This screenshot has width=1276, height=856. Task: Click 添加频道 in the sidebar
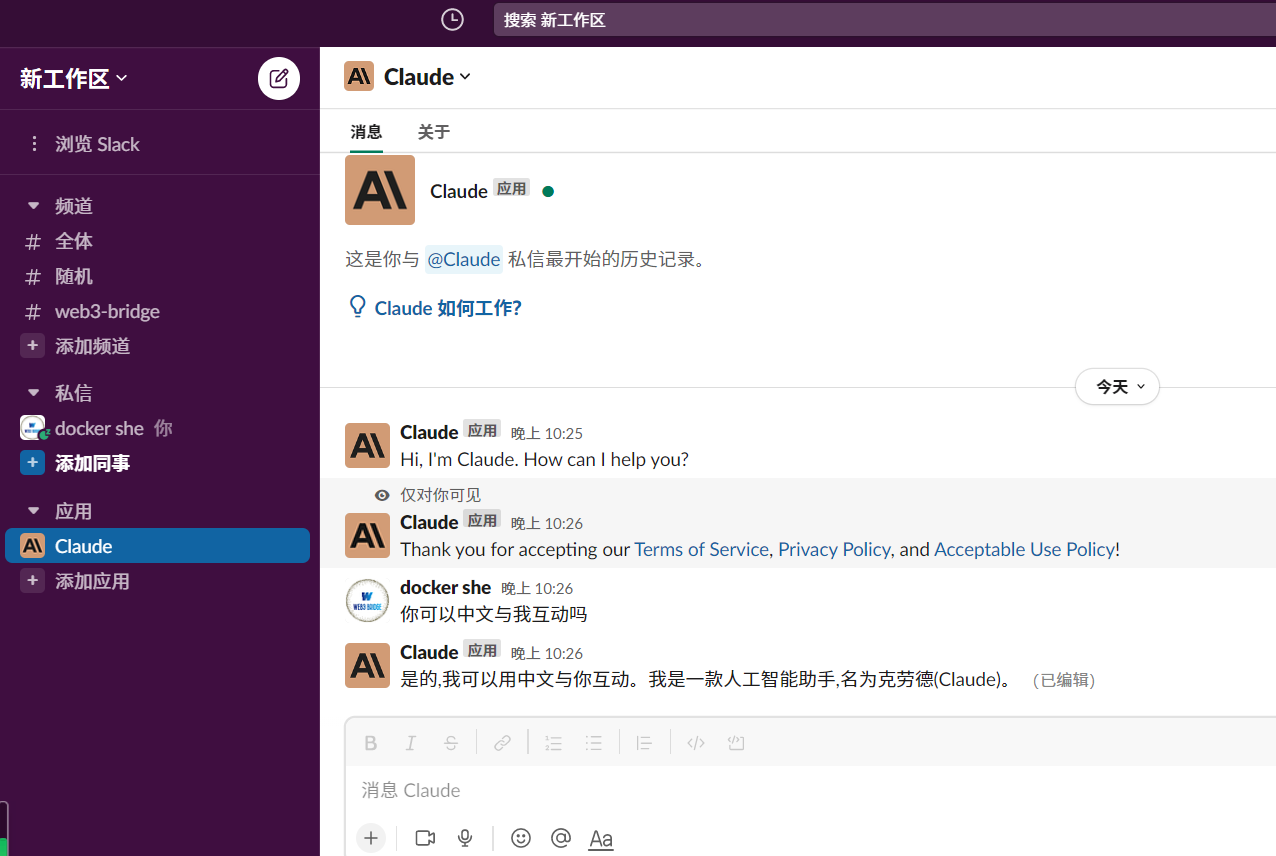93,346
